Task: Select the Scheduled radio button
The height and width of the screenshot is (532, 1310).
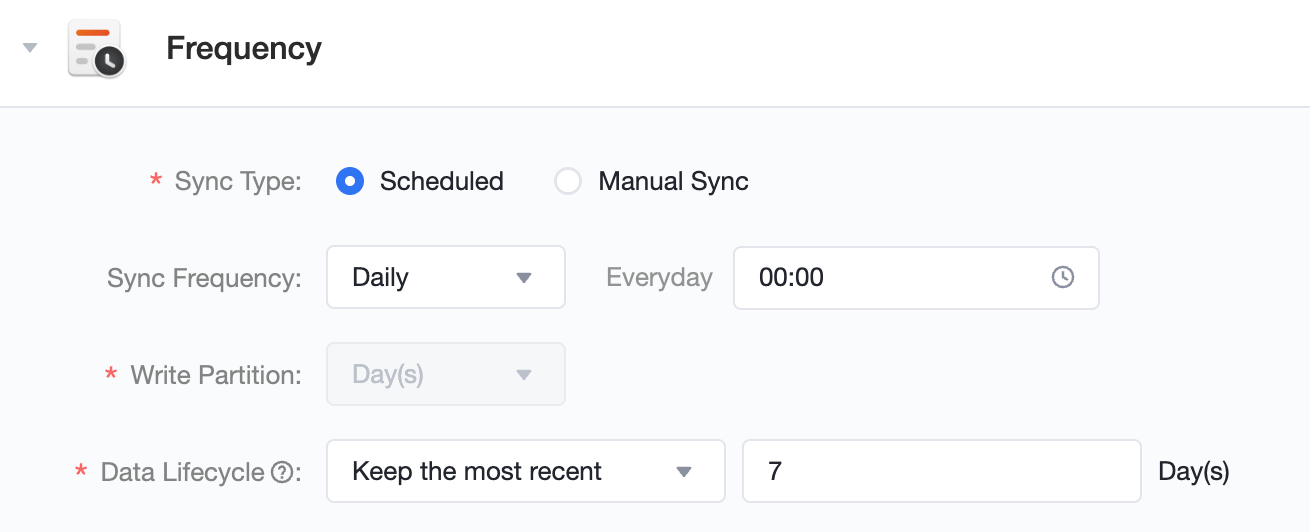Action: pos(349,181)
